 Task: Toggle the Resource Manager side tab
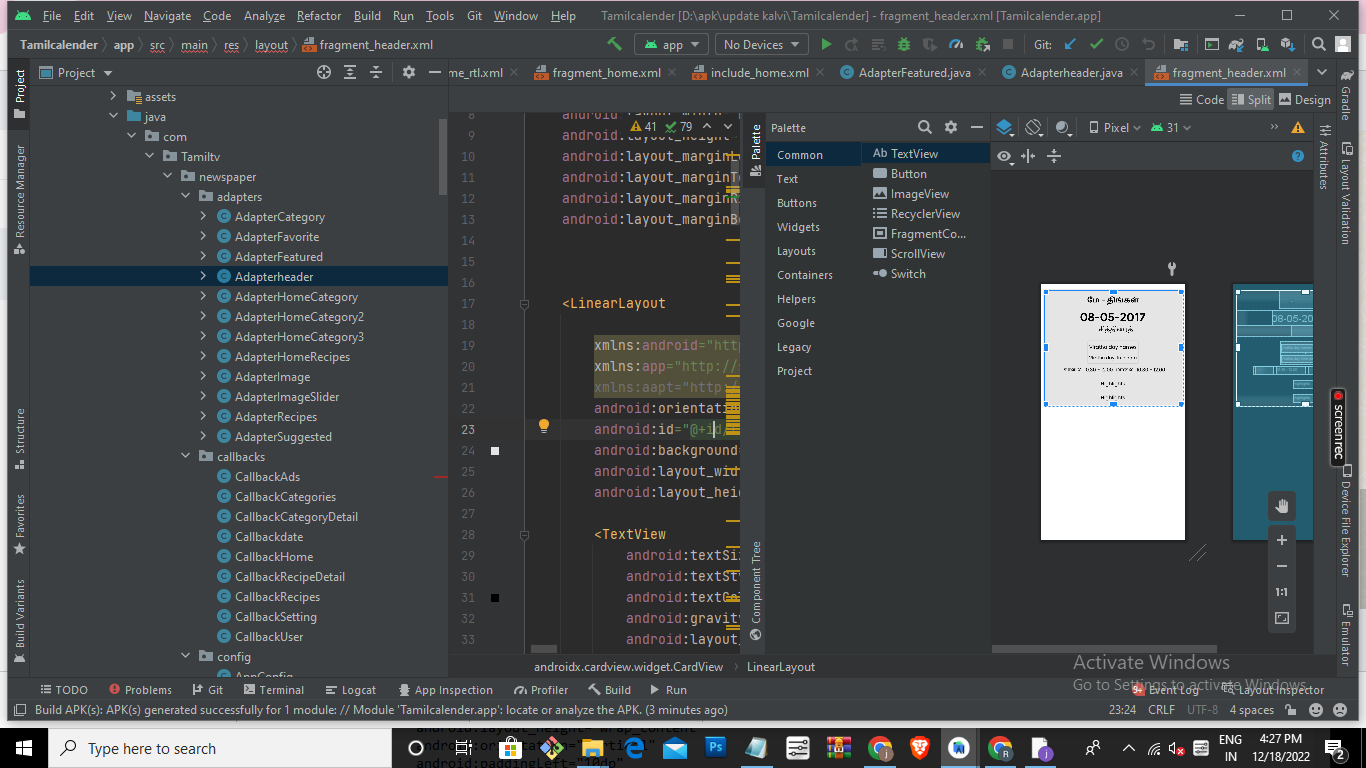pyautogui.click(x=19, y=199)
